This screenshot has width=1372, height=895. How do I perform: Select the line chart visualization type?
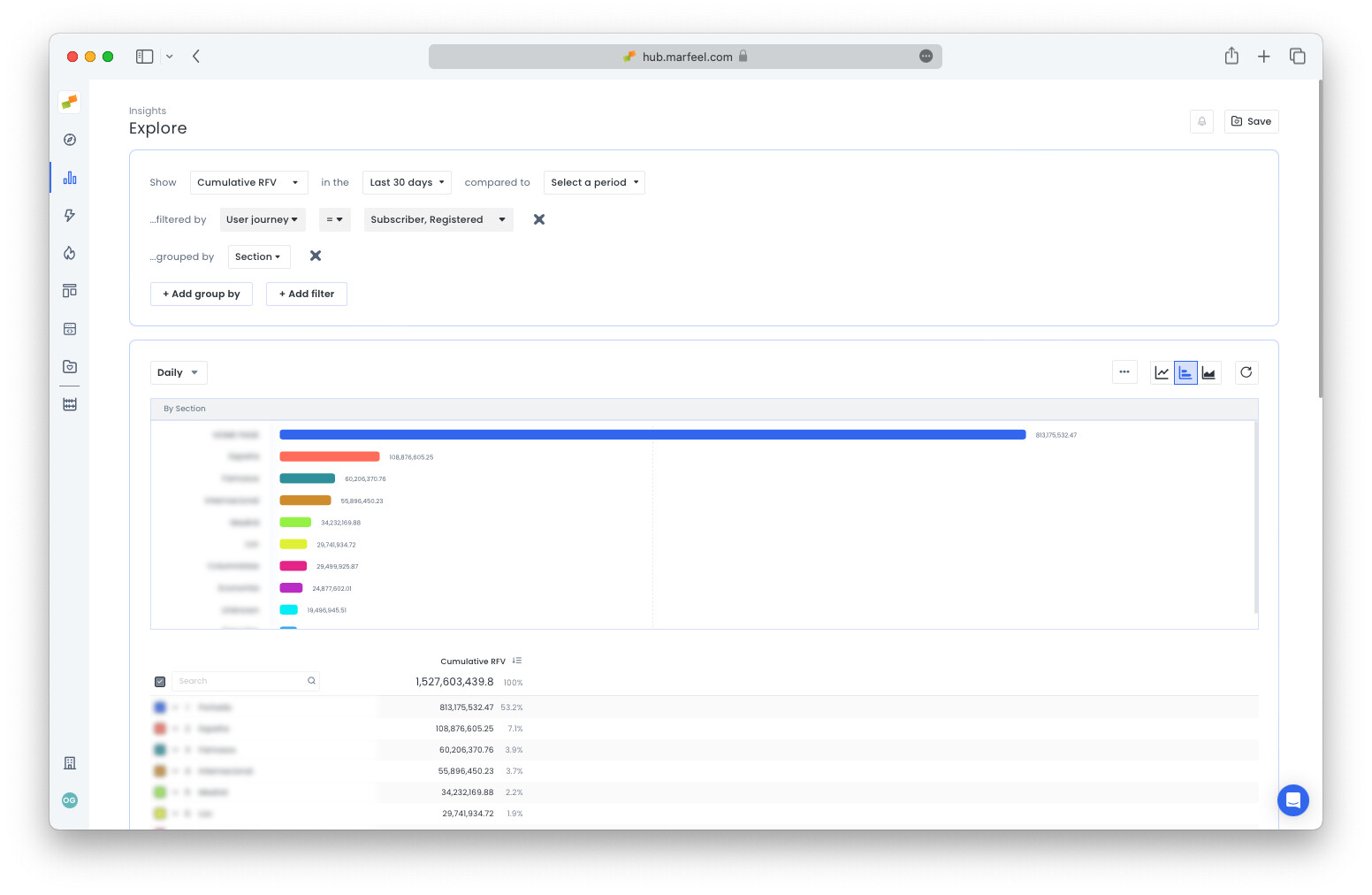click(x=1162, y=372)
